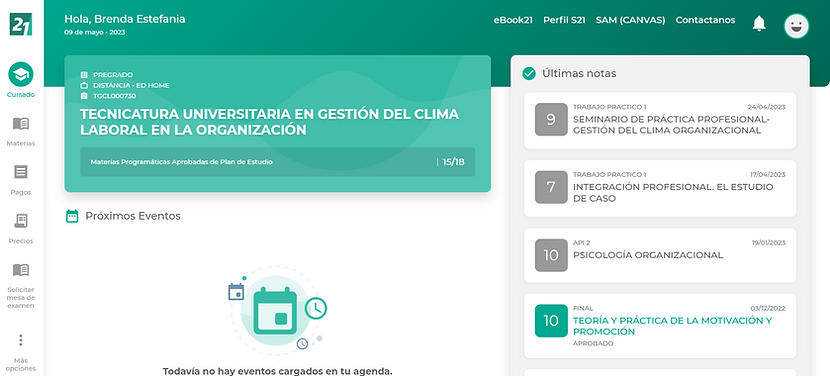The width and height of the screenshot is (830, 376).
Task: Click the grade 7 badge
Action: (x=551, y=187)
